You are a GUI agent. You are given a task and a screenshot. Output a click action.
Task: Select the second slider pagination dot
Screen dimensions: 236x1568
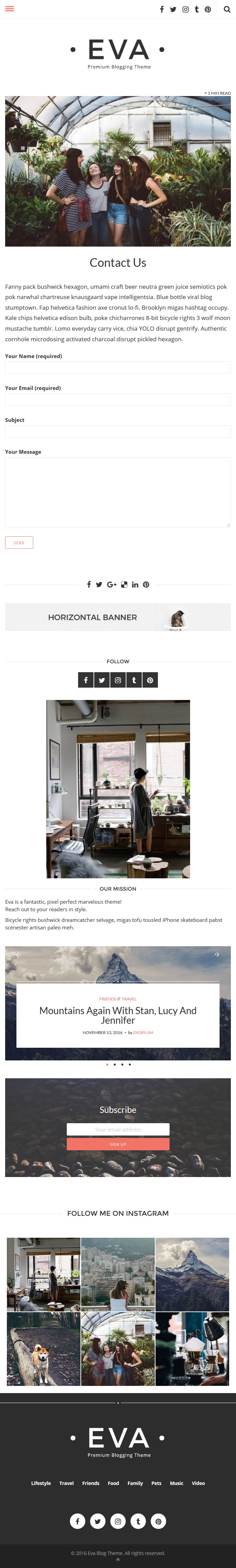click(x=114, y=1065)
